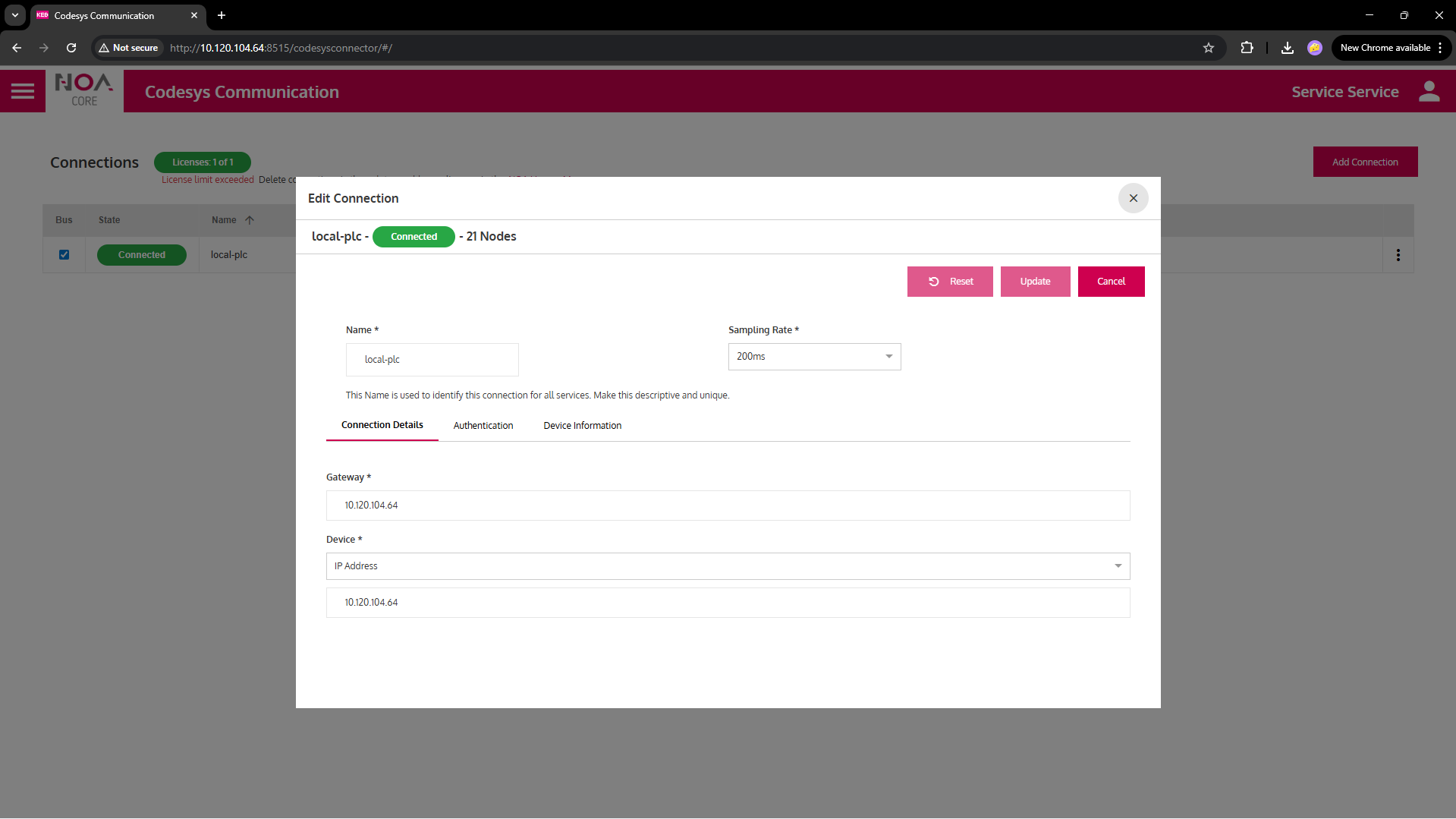Bookmark this page with the star icon
The width and height of the screenshot is (1456, 819).
click(1209, 48)
